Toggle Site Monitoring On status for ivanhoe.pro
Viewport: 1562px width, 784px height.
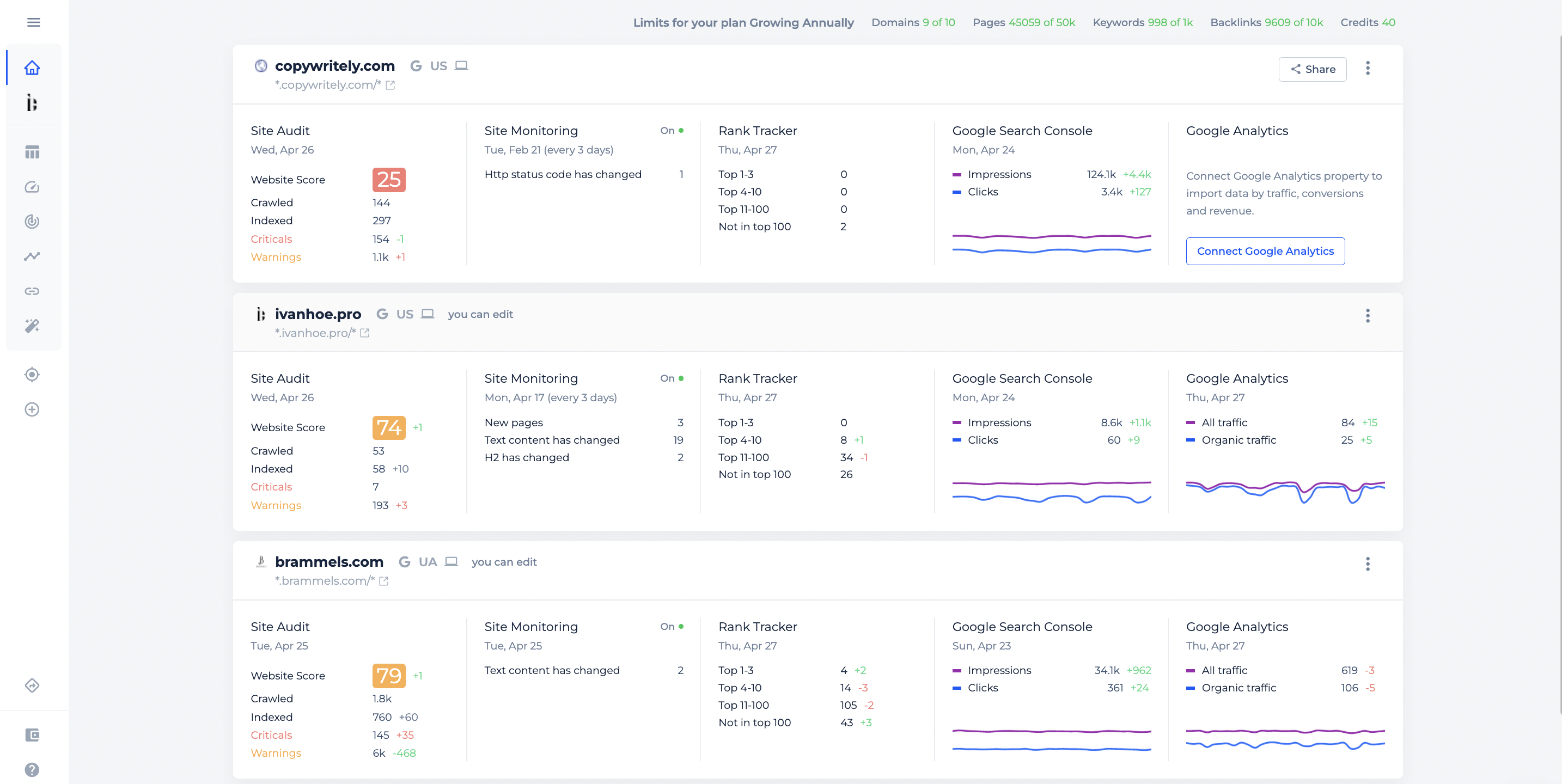(672, 378)
